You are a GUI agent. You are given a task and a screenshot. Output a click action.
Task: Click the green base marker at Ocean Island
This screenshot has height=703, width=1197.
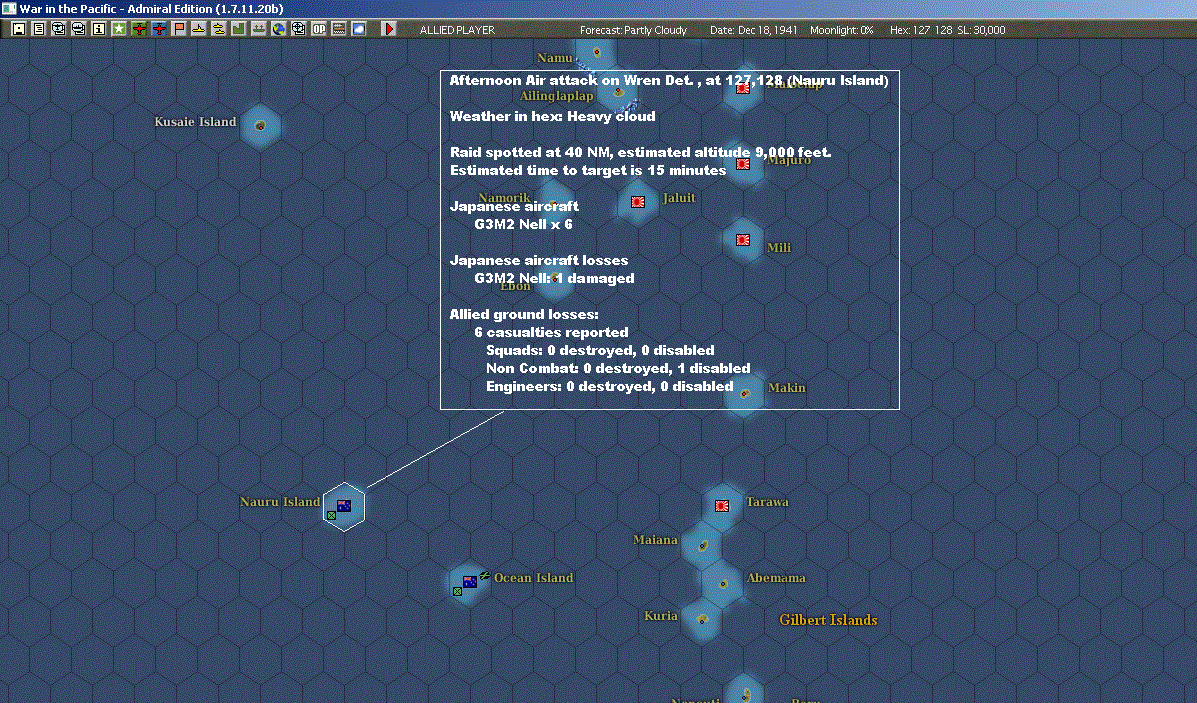[x=457, y=592]
